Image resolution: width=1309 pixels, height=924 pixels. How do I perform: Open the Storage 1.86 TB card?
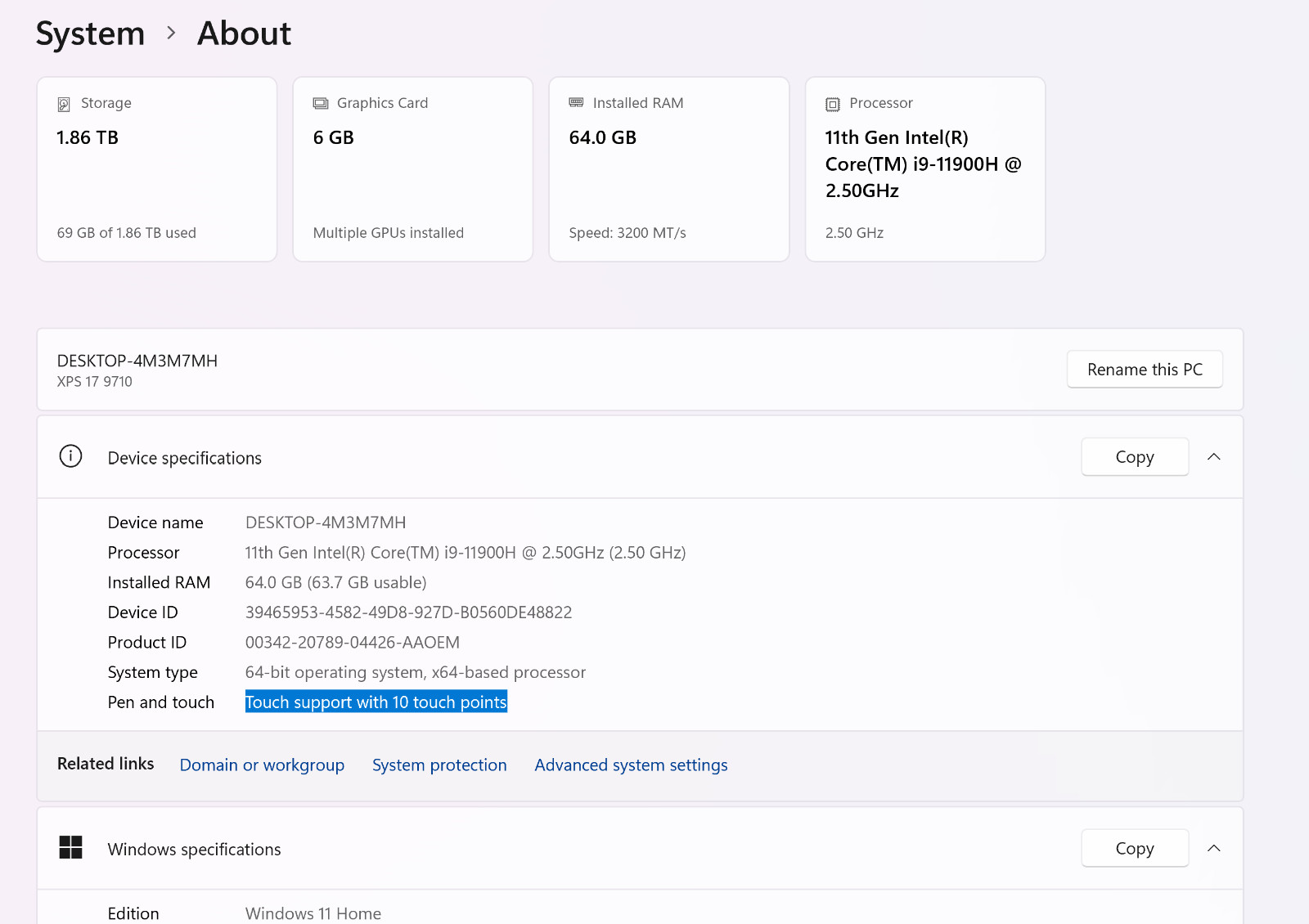tap(157, 169)
